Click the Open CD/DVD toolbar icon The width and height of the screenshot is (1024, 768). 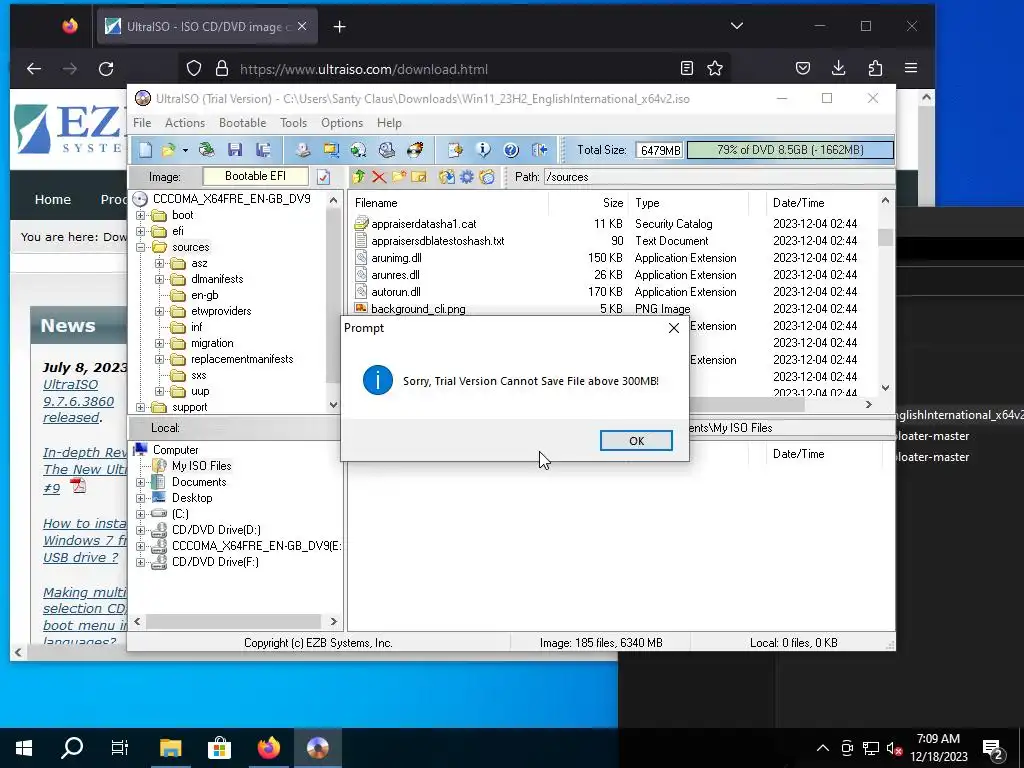(206, 150)
